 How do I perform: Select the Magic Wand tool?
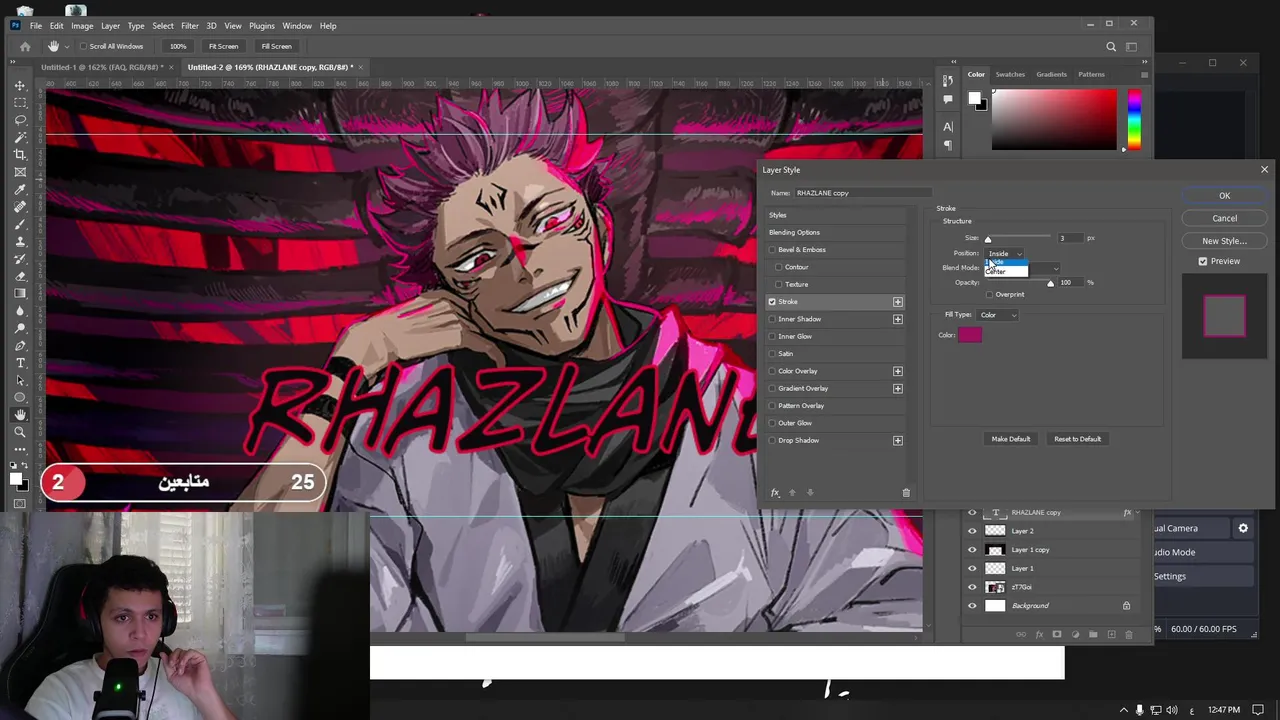coord(20,137)
